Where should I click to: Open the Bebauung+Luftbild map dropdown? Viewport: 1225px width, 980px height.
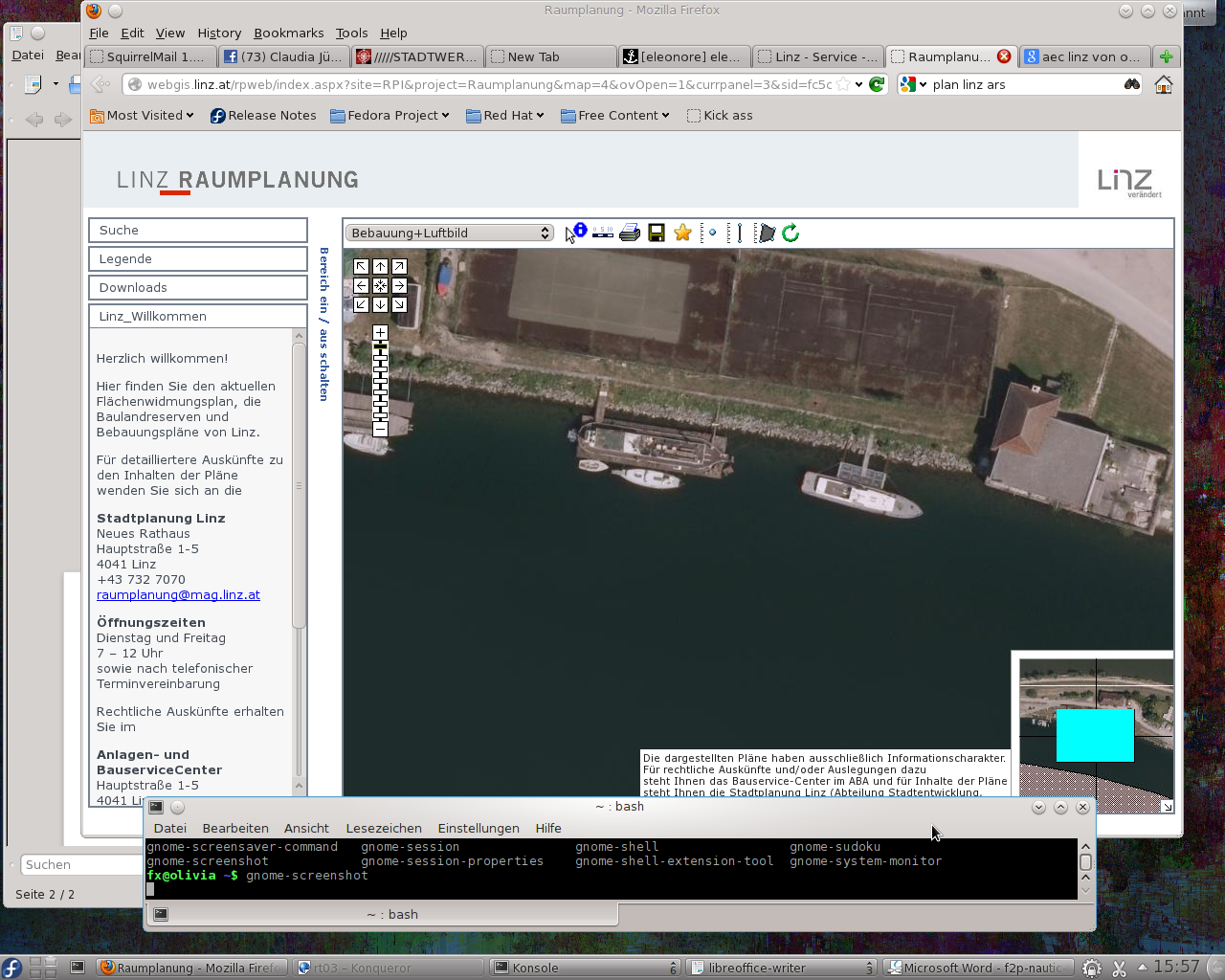(x=449, y=233)
